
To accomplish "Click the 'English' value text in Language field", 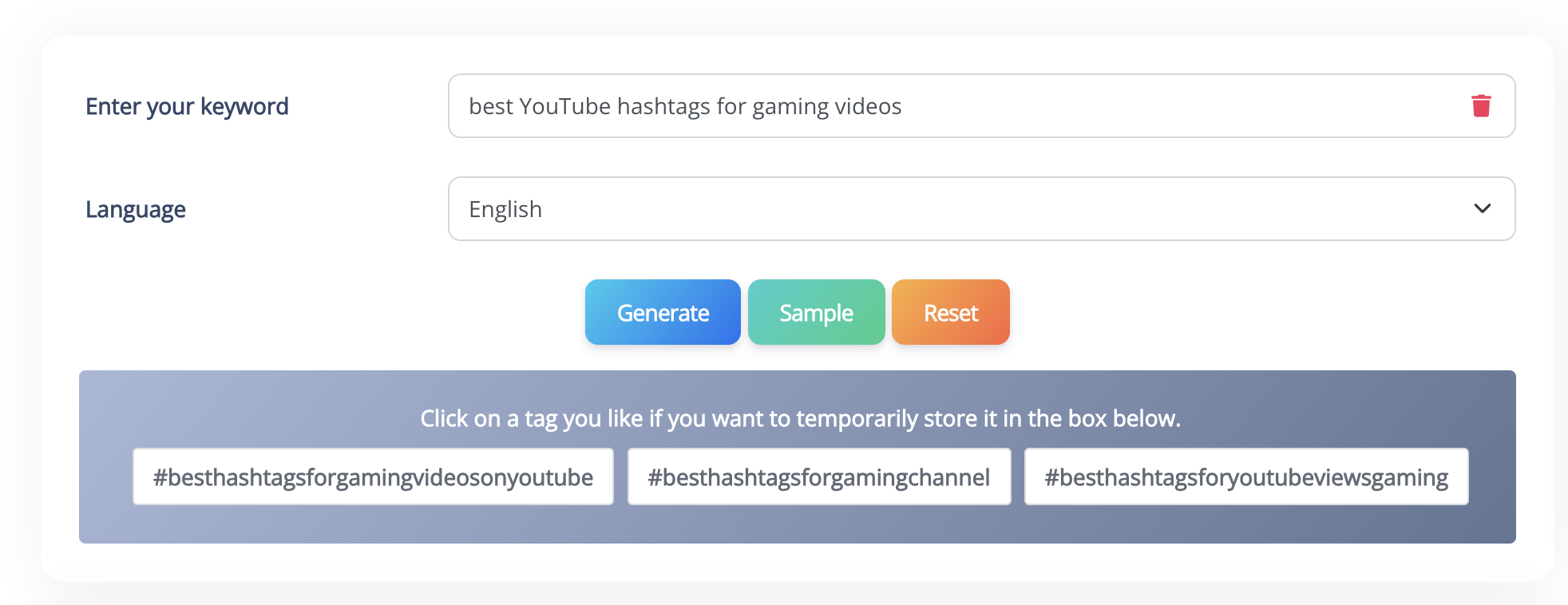I will tap(505, 209).
